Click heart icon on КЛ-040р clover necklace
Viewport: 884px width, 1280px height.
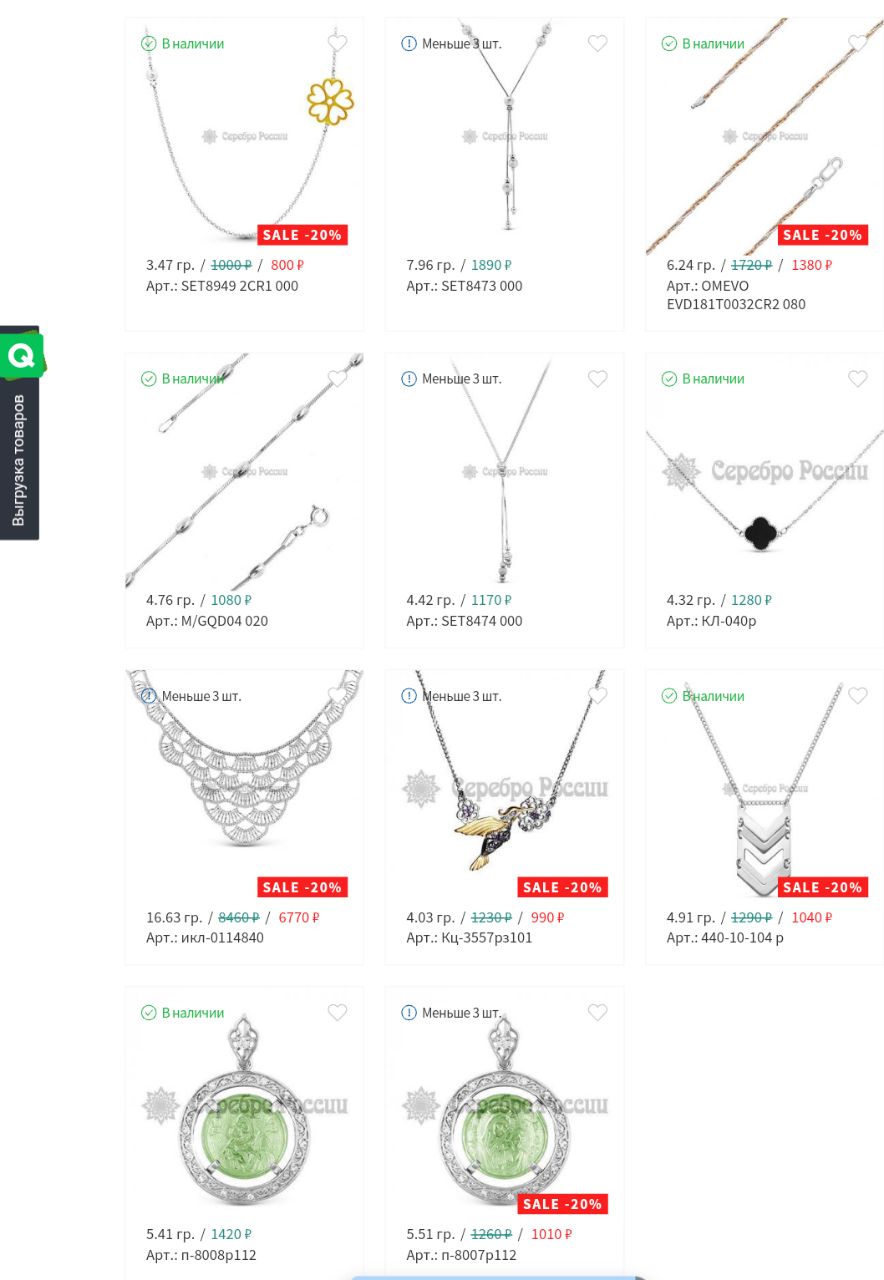point(857,378)
